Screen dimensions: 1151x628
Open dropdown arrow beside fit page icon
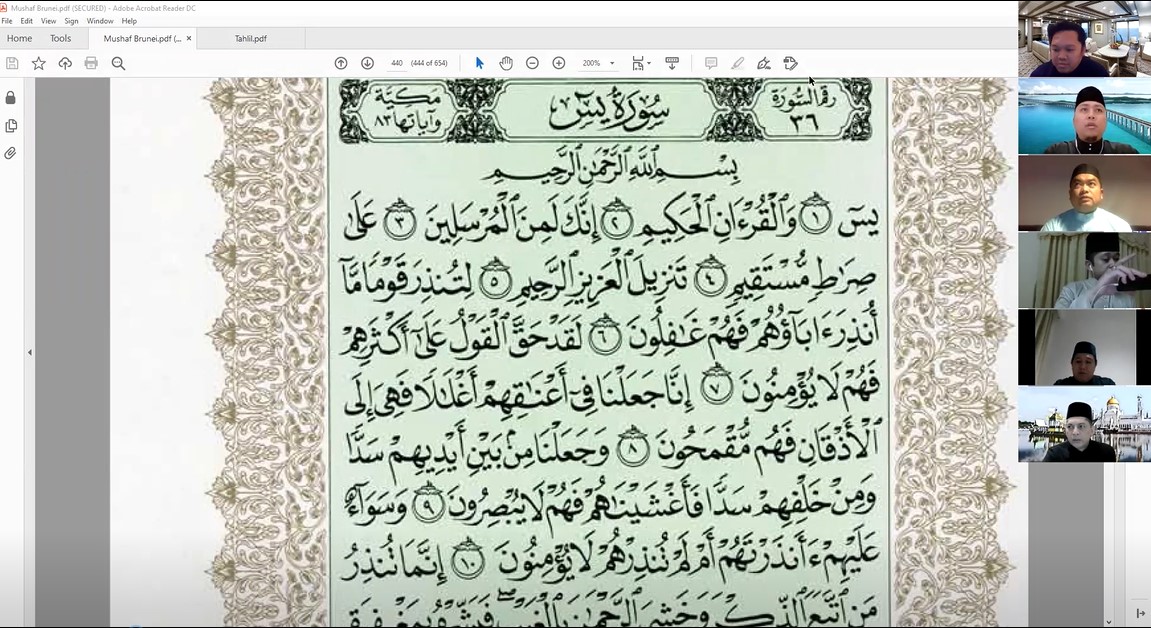pos(649,63)
